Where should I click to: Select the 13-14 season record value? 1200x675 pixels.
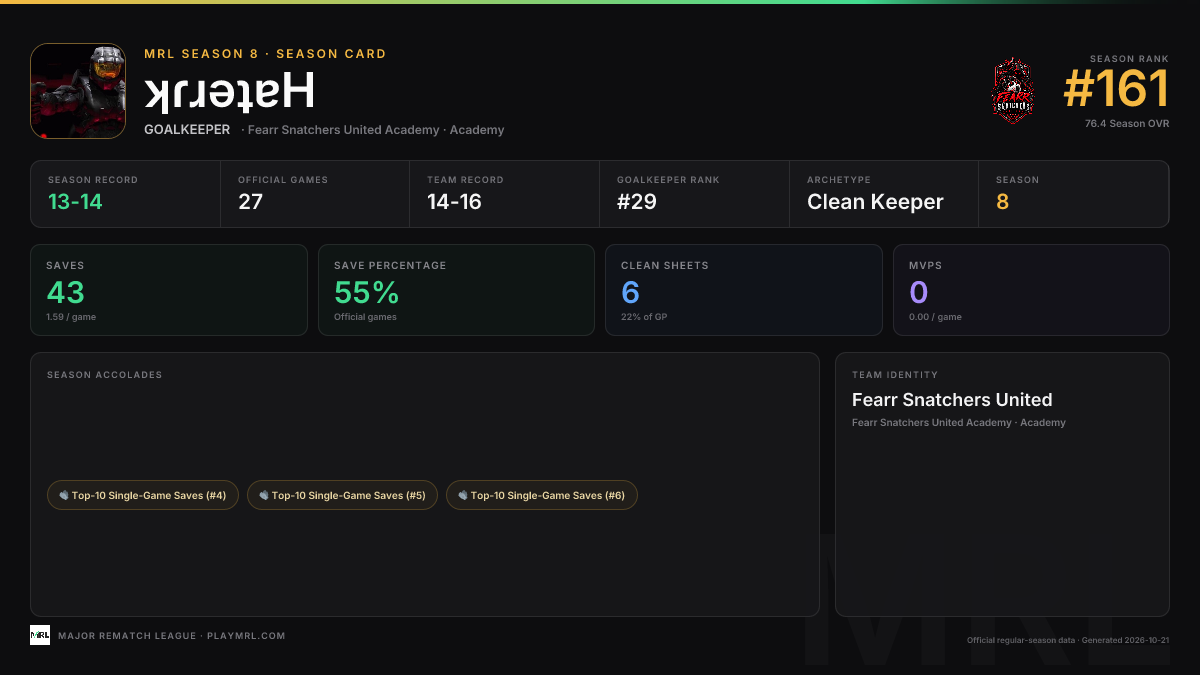(x=75, y=202)
